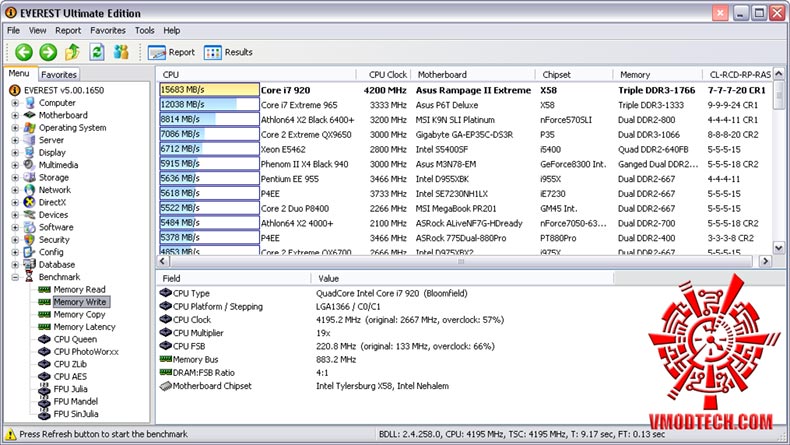Collapse the Benchmark tree node
Screen dimensions: 790x445
click(x=15, y=277)
